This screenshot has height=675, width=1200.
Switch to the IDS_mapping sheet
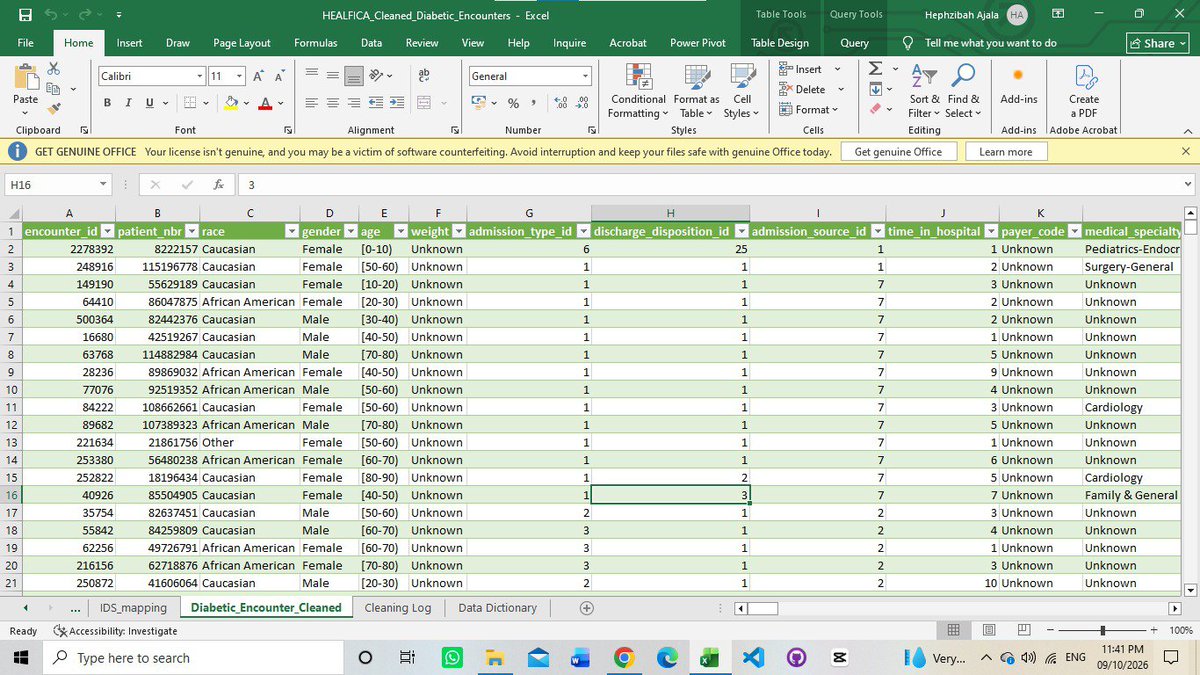[133, 607]
